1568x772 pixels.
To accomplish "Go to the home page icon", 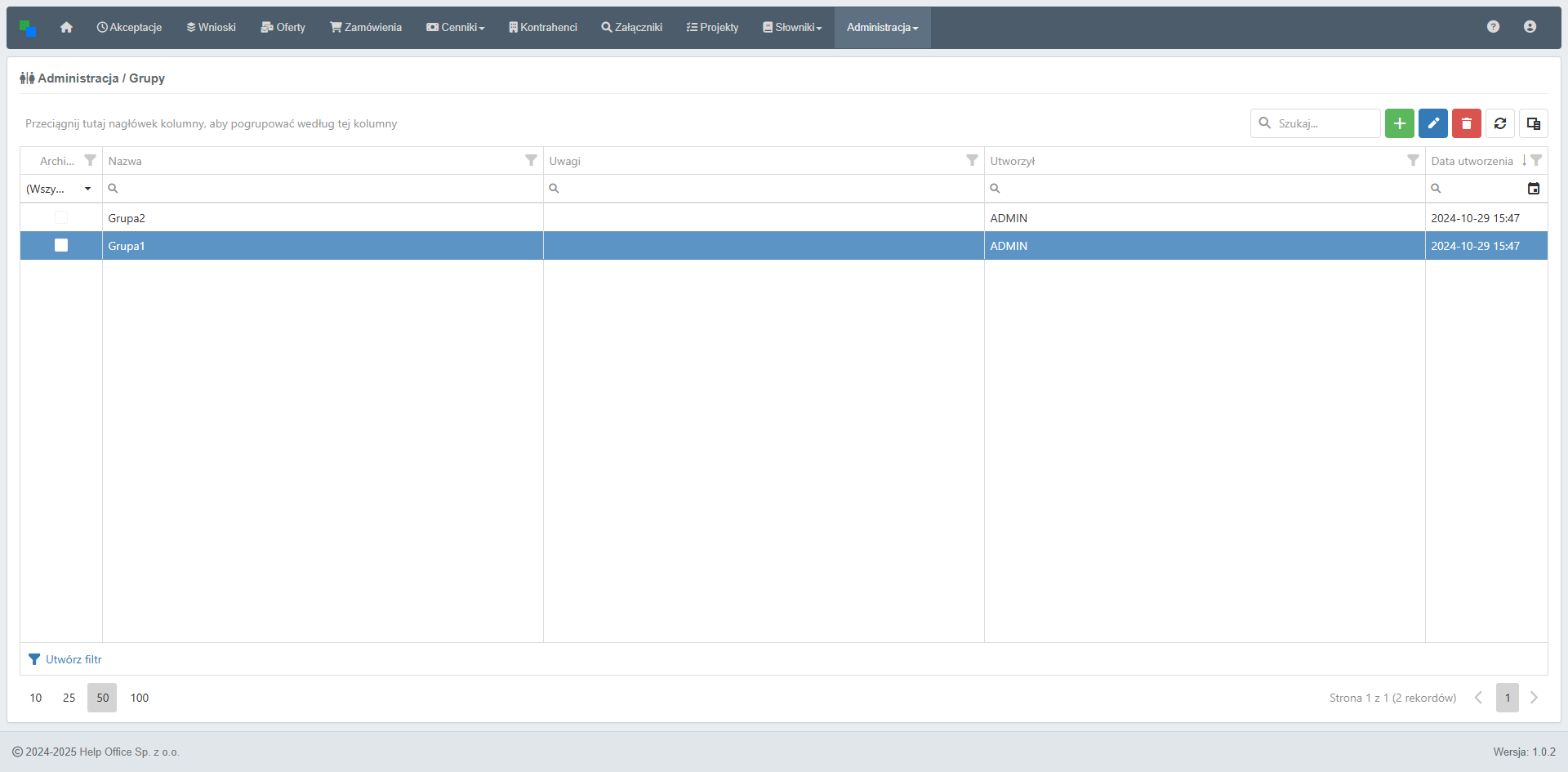I will coord(66,28).
